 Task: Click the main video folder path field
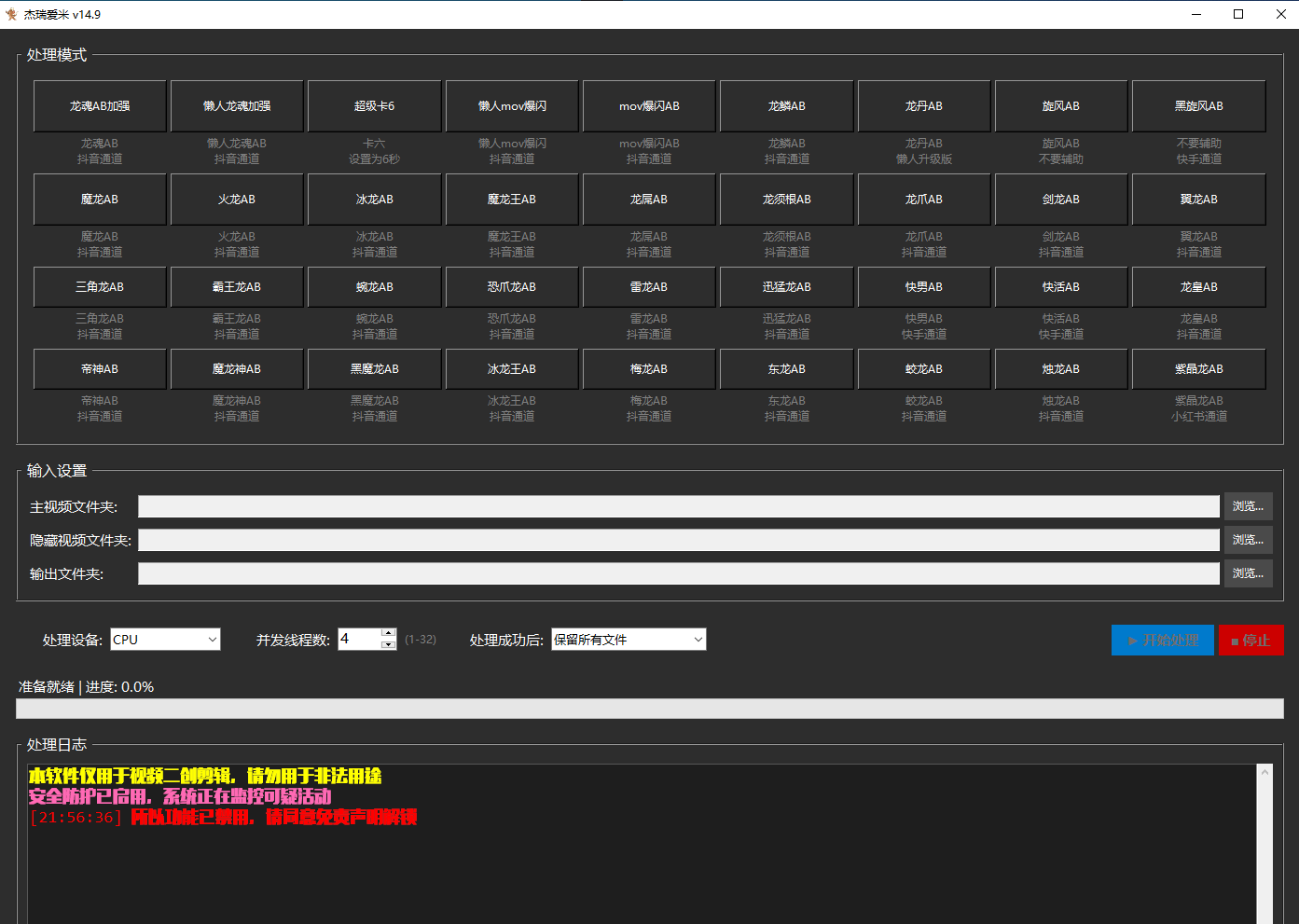678,506
